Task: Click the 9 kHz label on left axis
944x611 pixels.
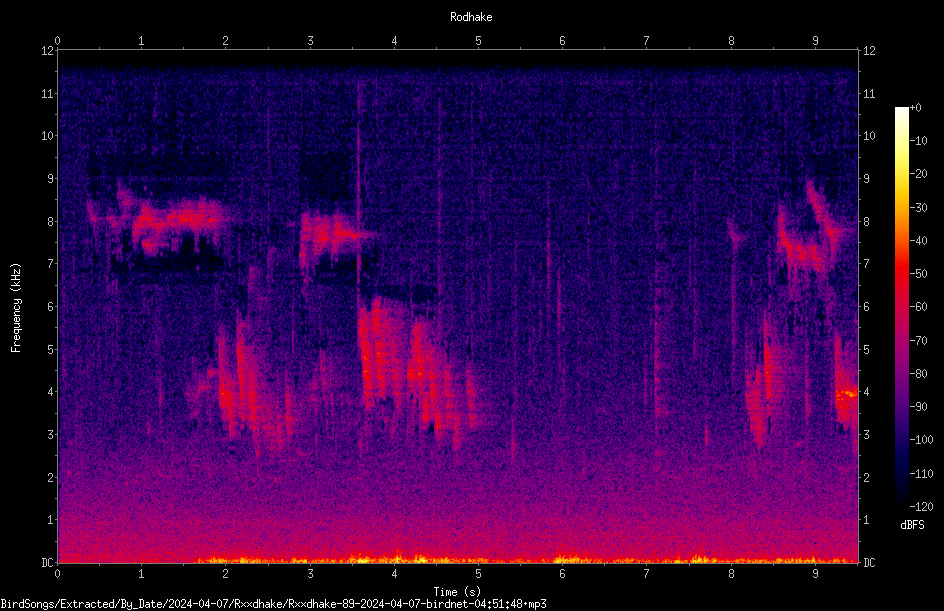Action: pyautogui.click(x=51, y=178)
